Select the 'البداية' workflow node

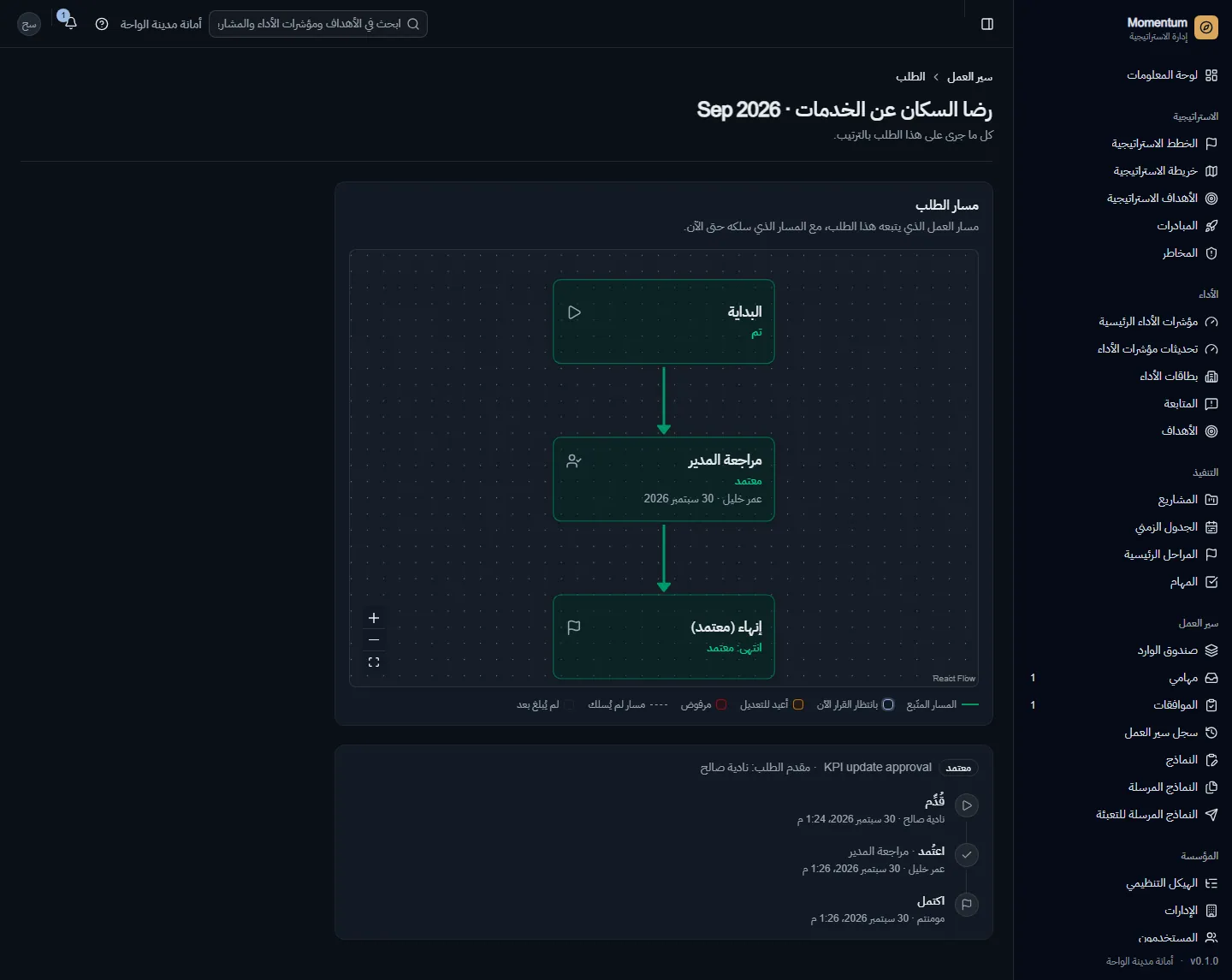[664, 322]
